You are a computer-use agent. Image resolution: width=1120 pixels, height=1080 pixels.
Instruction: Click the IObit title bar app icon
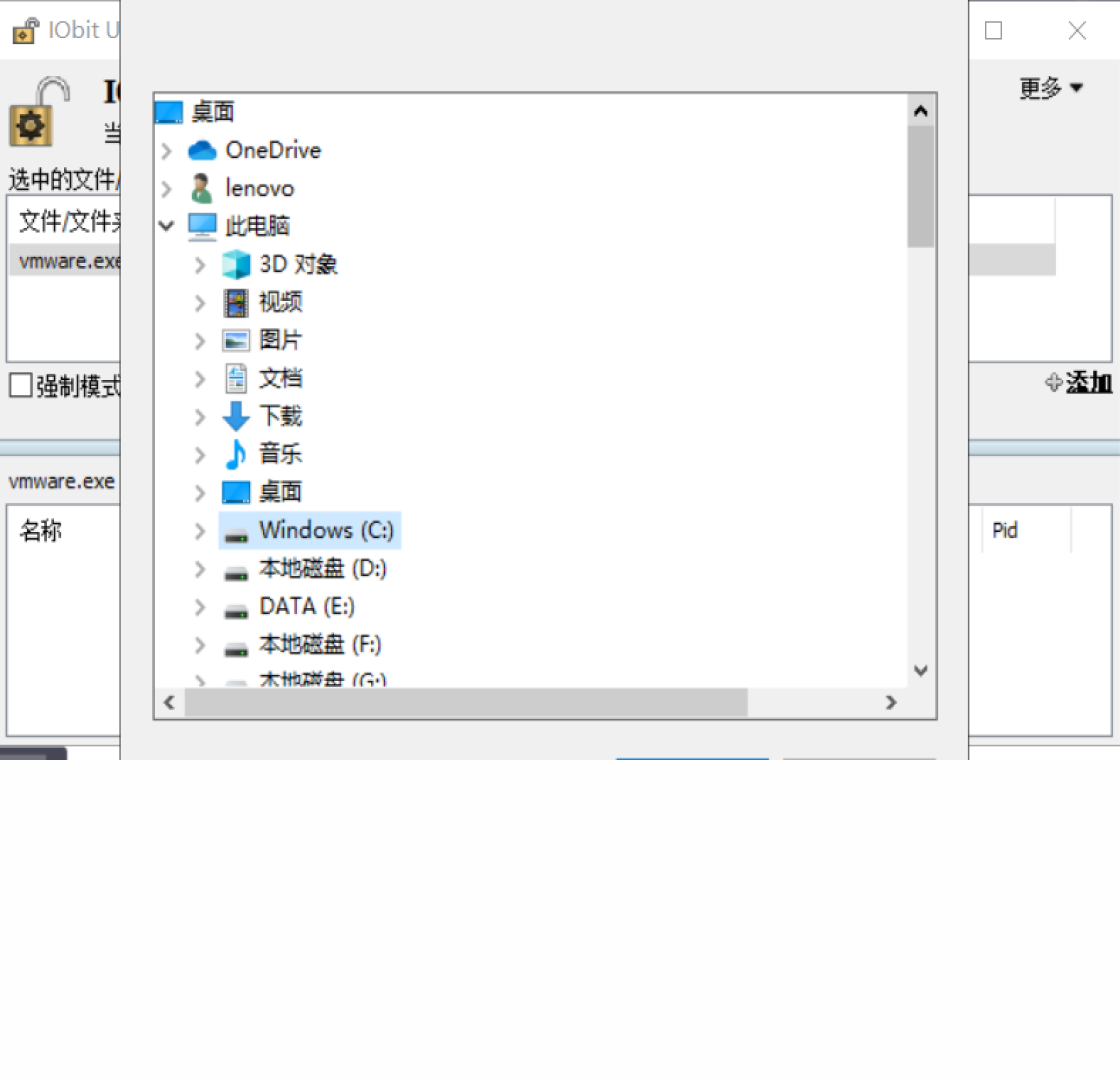[26, 31]
